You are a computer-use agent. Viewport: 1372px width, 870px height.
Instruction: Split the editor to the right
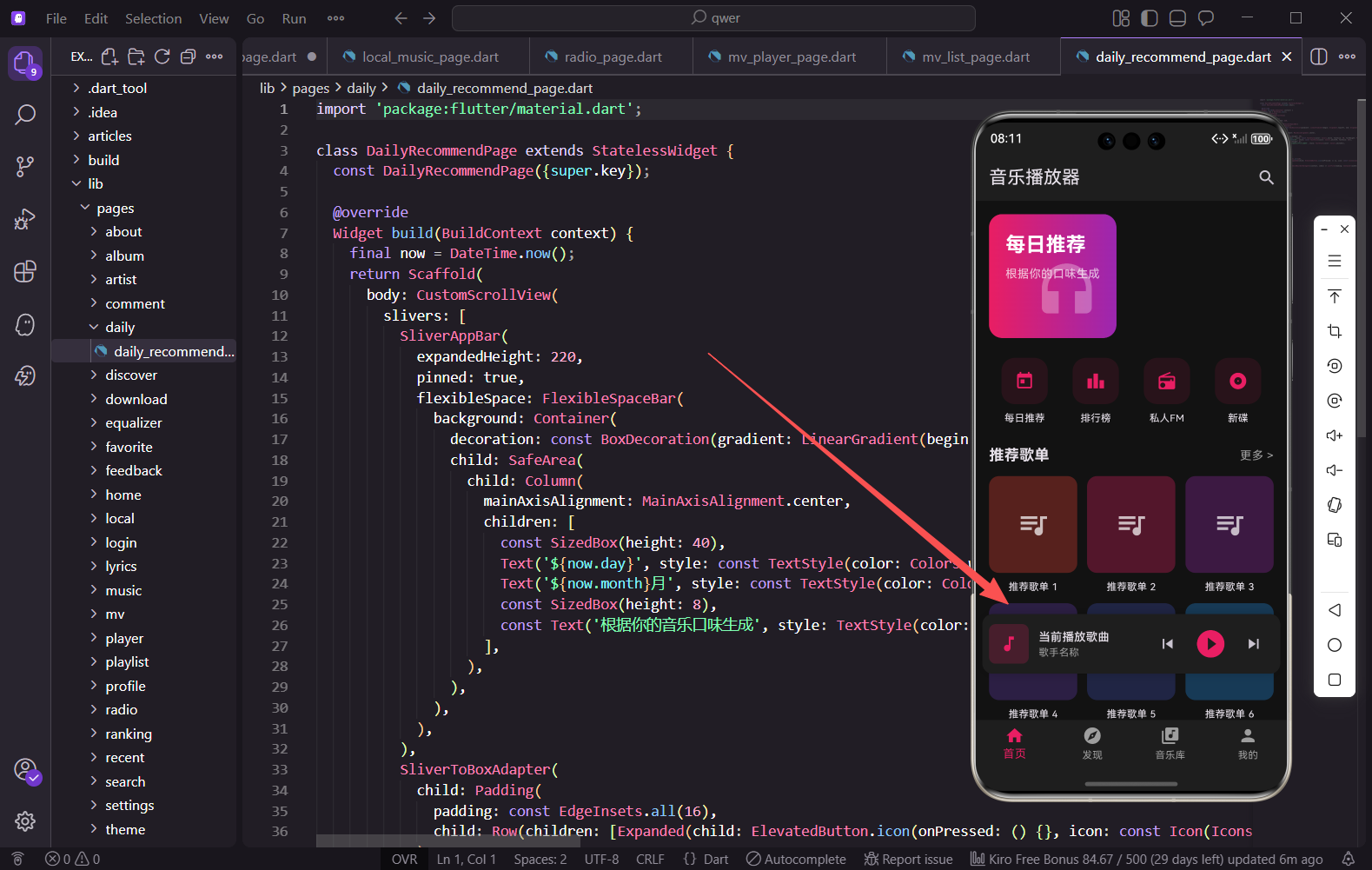1319,56
